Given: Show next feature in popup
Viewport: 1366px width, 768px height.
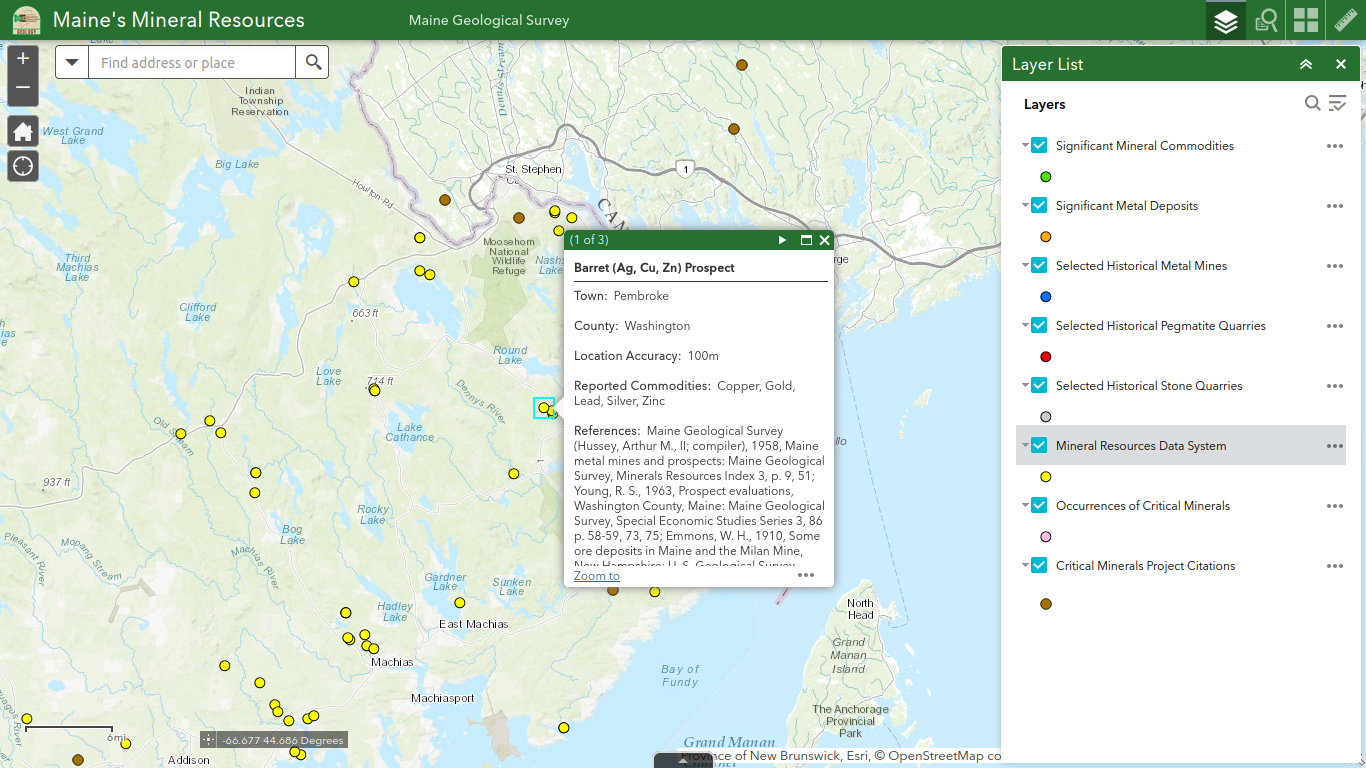Looking at the screenshot, I should 783,240.
